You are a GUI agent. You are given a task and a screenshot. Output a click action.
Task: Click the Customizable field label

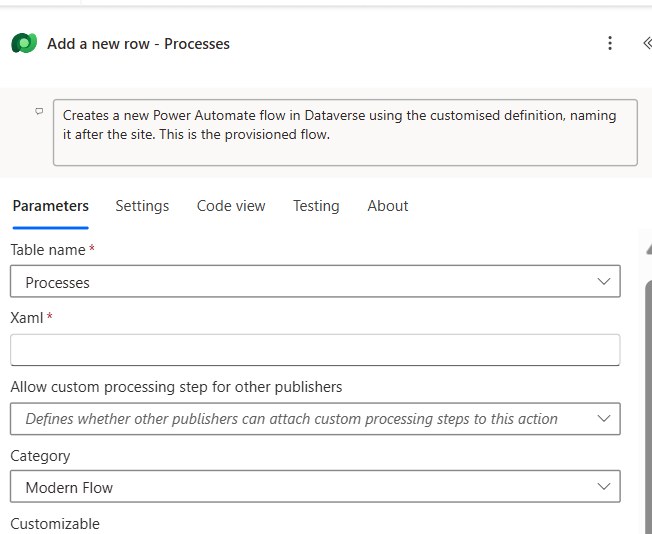[x=55, y=524]
